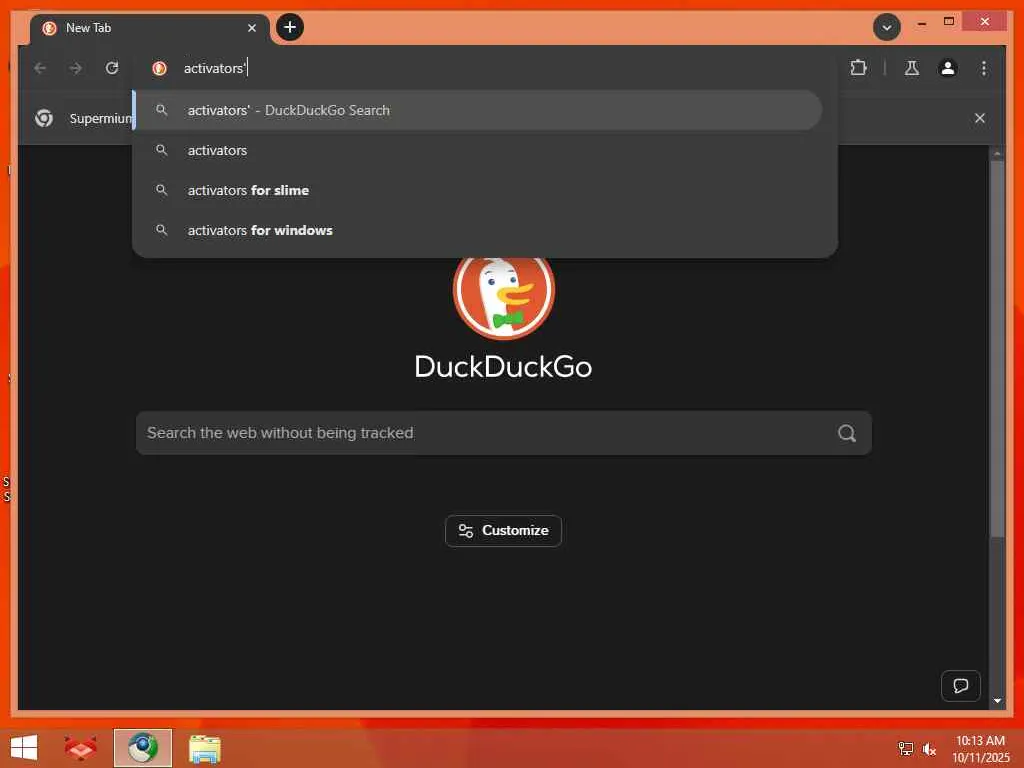
Task: Click the DuckDuckGo search box
Action: point(503,433)
